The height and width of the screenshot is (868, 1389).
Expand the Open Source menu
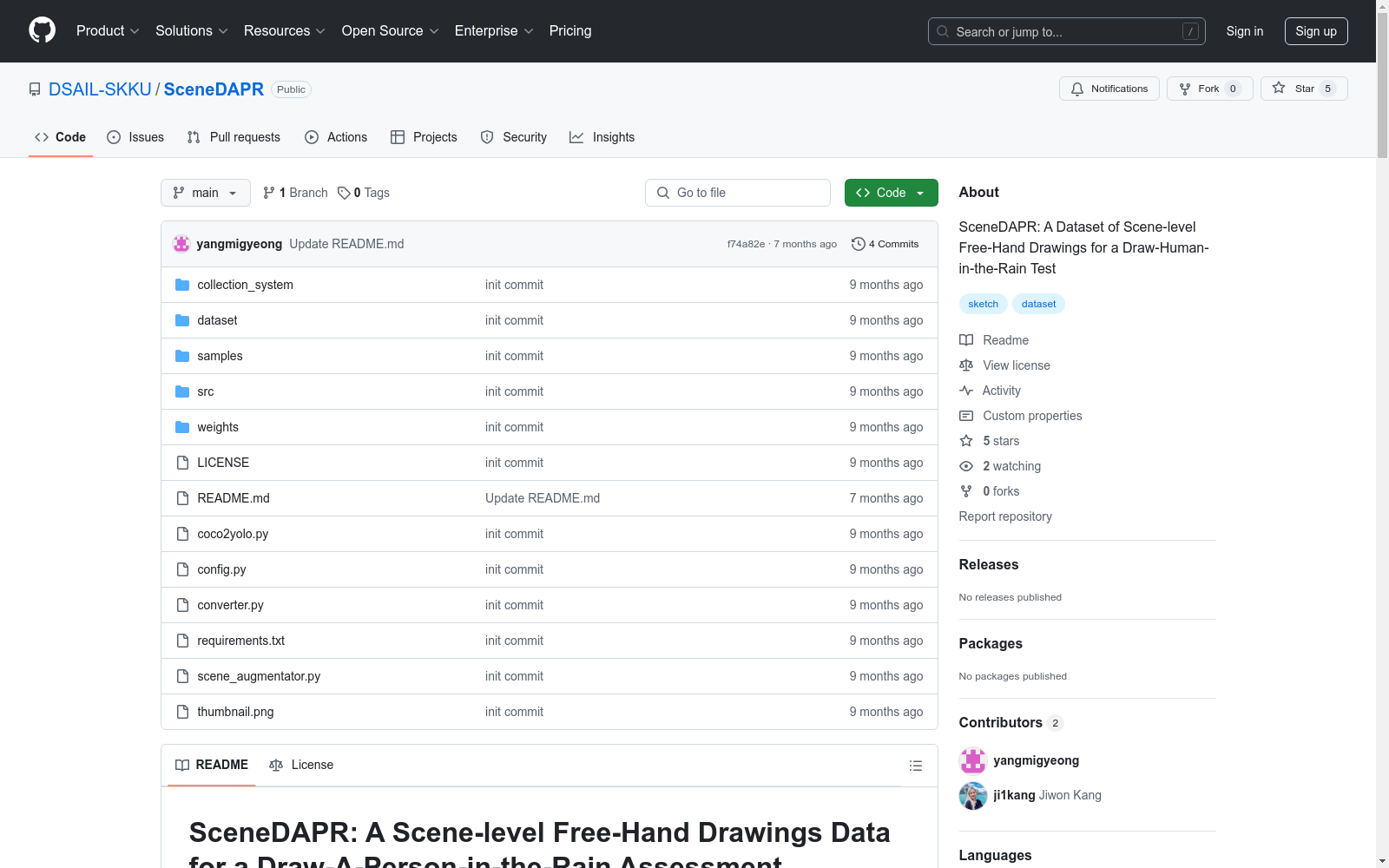(391, 31)
